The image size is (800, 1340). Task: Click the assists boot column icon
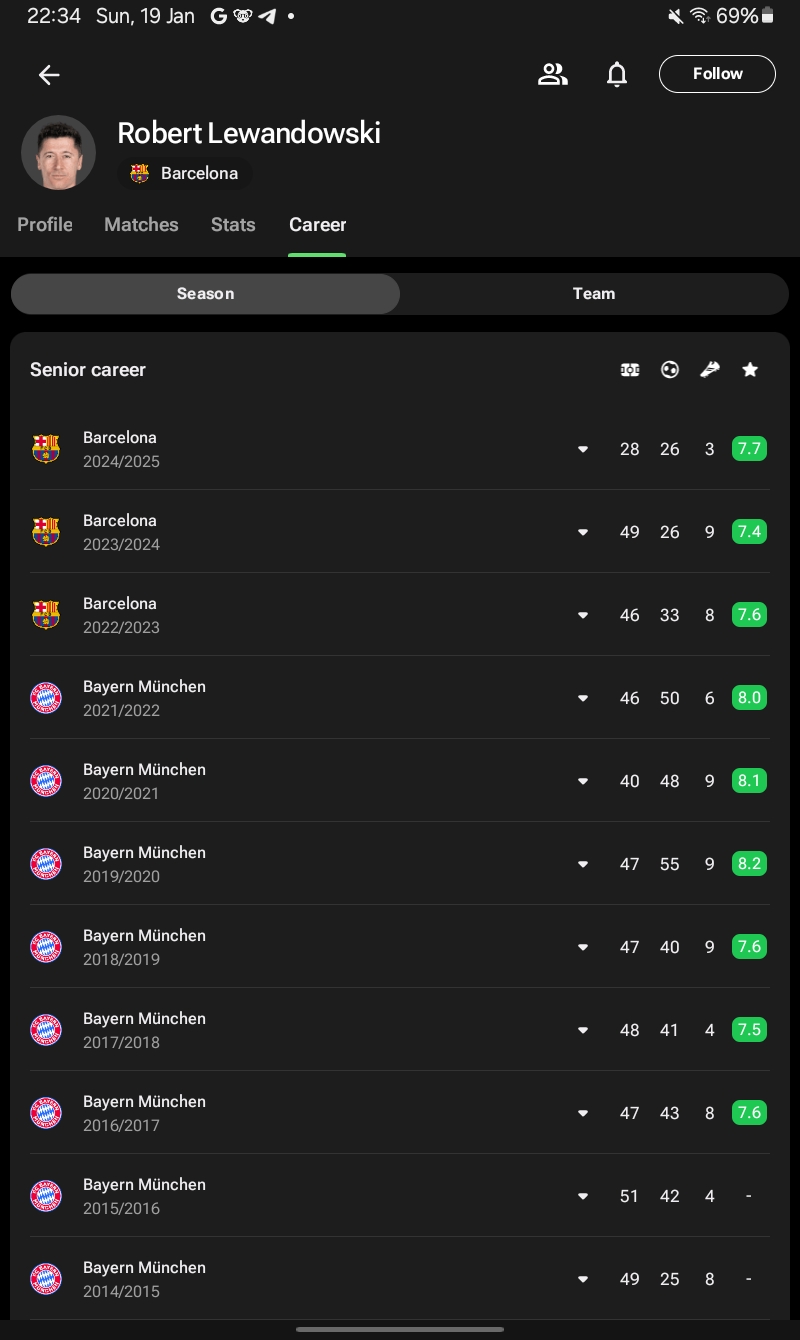710,370
